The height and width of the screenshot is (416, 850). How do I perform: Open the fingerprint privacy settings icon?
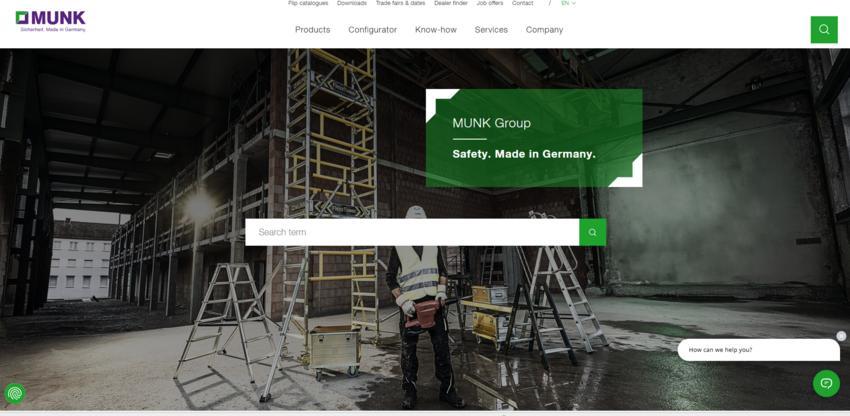coord(15,394)
